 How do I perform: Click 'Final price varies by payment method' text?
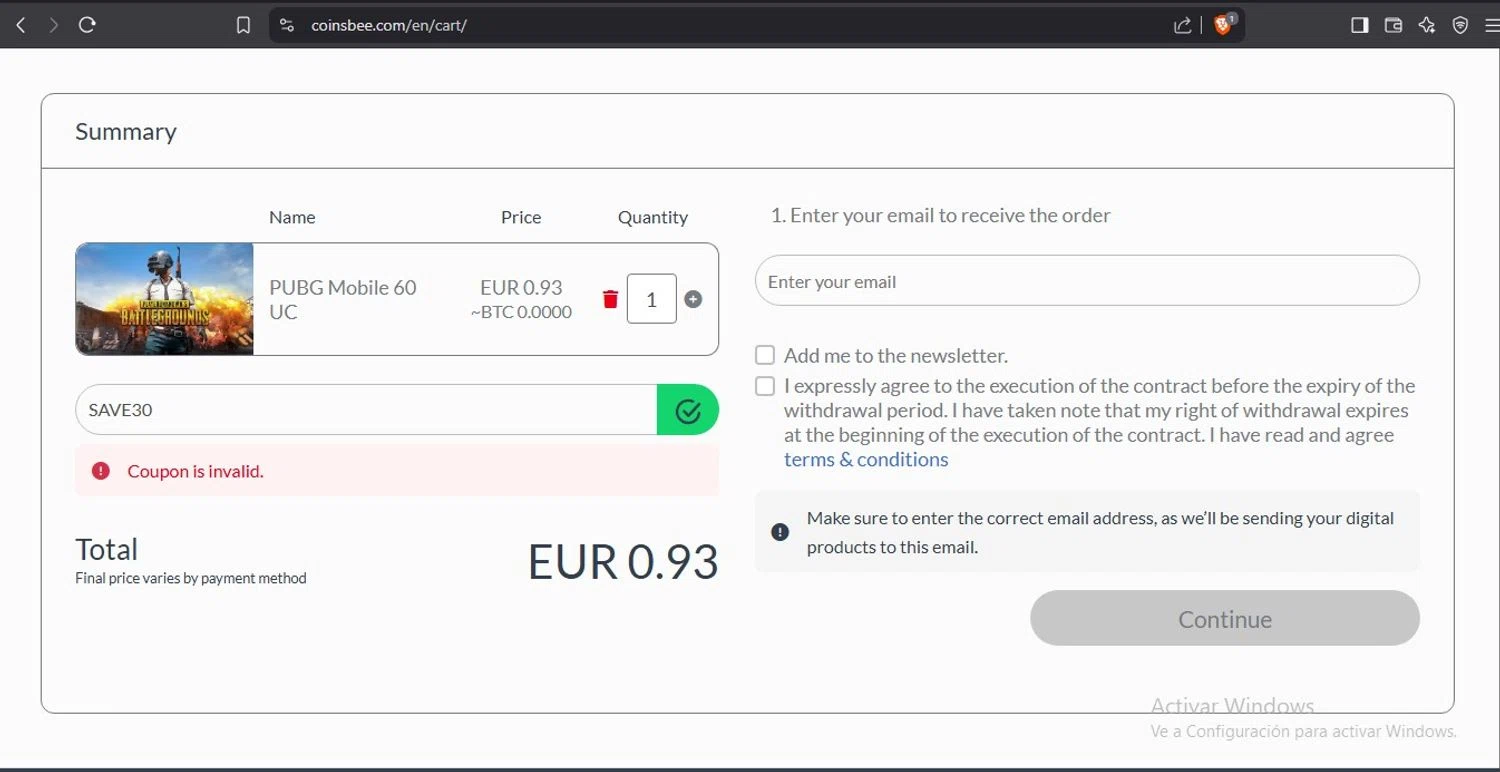pos(191,578)
